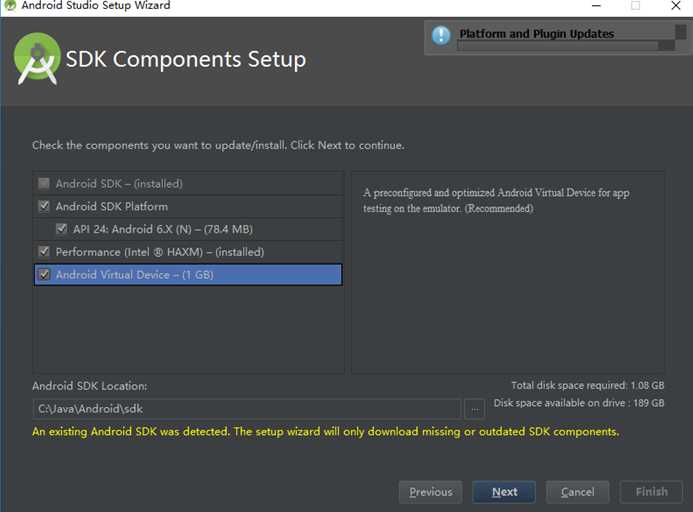Select the Performance Intel HAXM row
The height and width of the screenshot is (512, 693).
[x=188, y=252]
